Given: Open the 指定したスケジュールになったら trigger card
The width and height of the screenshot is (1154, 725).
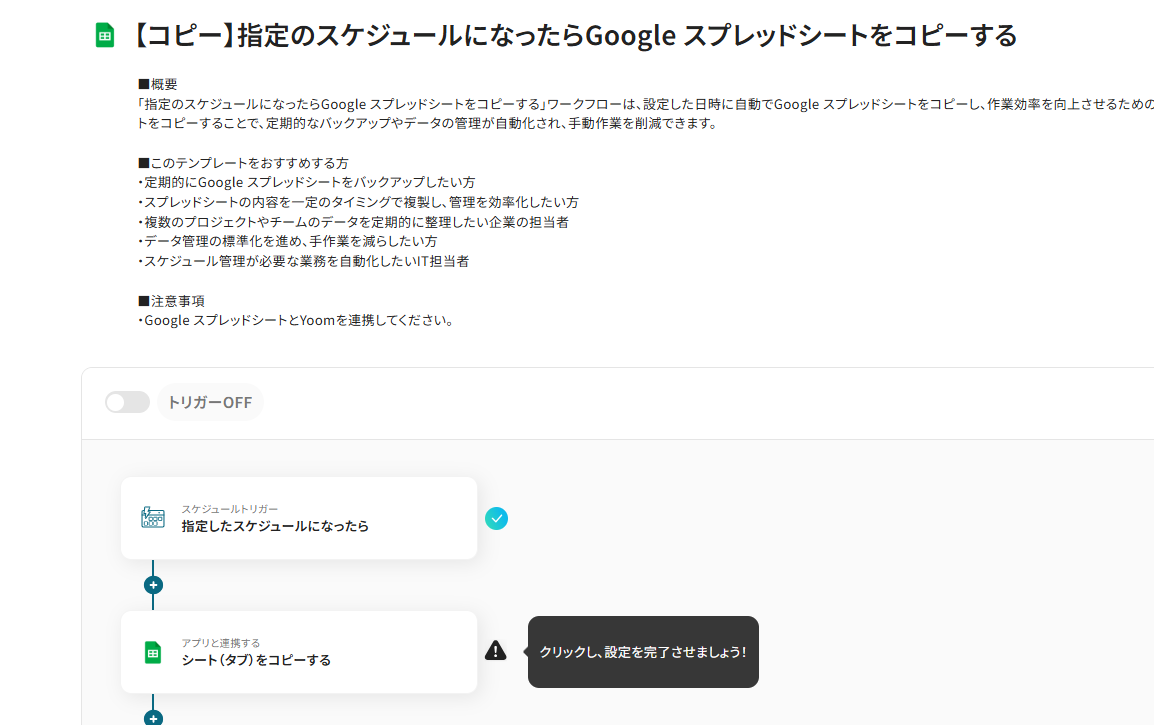Looking at the screenshot, I should pos(299,518).
